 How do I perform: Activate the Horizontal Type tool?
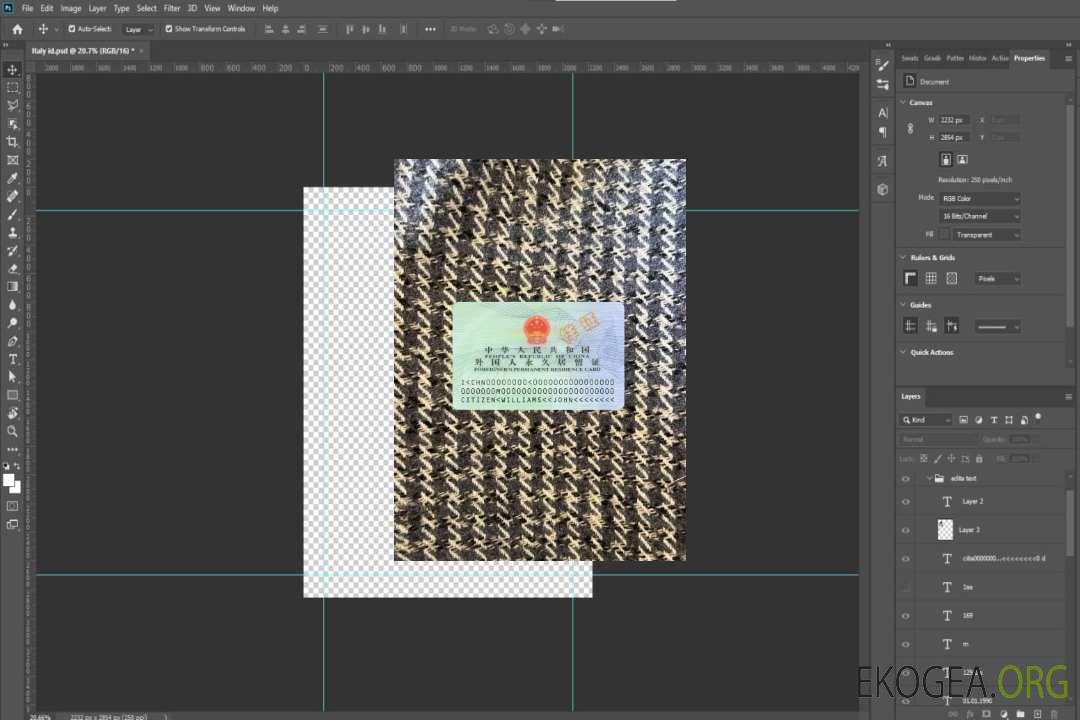(13, 359)
